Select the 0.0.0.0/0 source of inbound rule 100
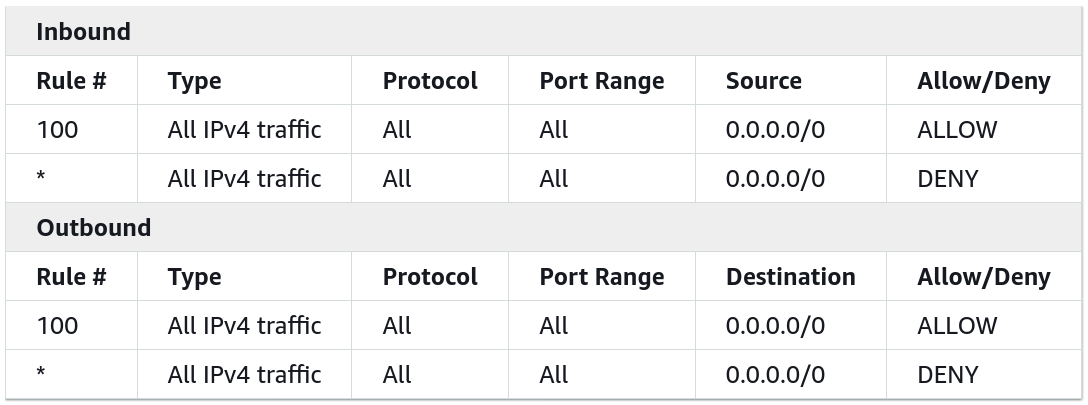1088x405 pixels. [x=775, y=130]
